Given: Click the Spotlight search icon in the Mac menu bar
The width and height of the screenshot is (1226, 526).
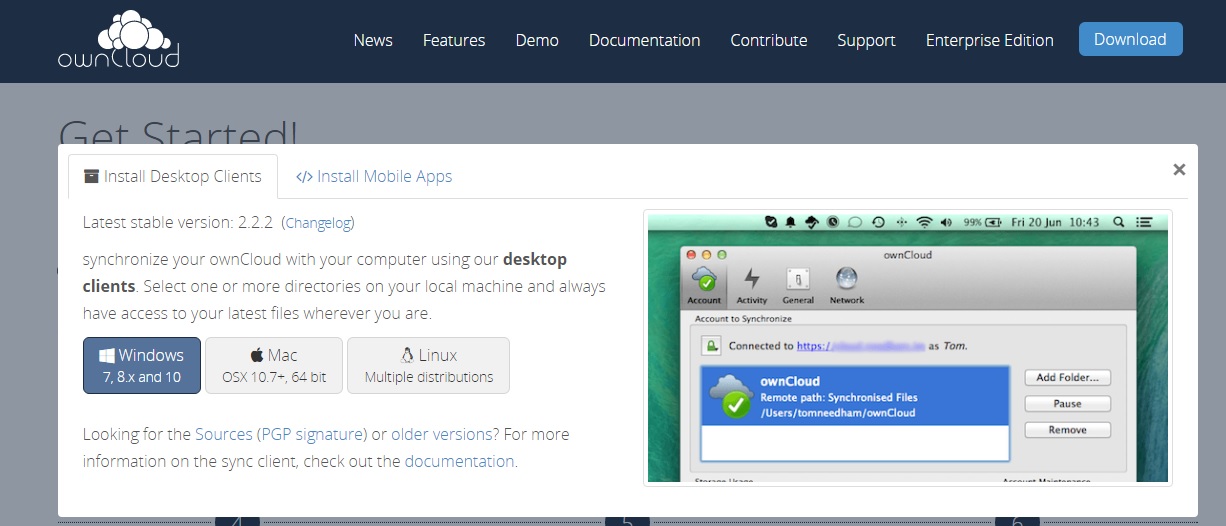Looking at the screenshot, I should pyautogui.click(x=1118, y=222).
